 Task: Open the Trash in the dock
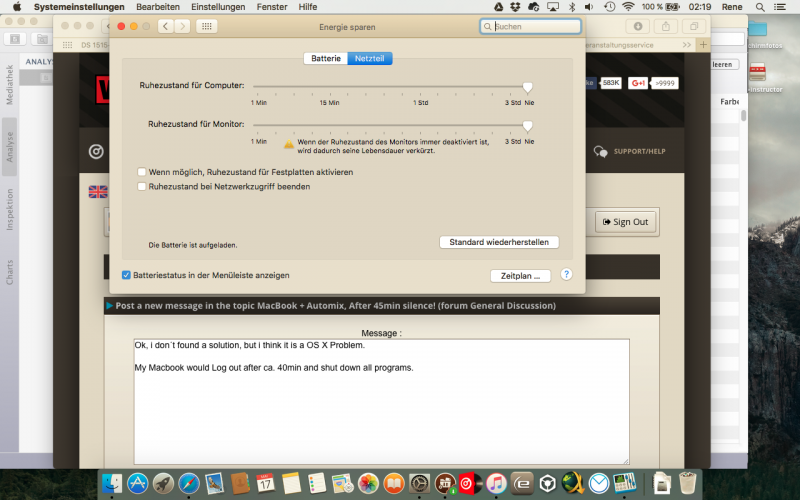pyautogui.click(x=688, y=483)
